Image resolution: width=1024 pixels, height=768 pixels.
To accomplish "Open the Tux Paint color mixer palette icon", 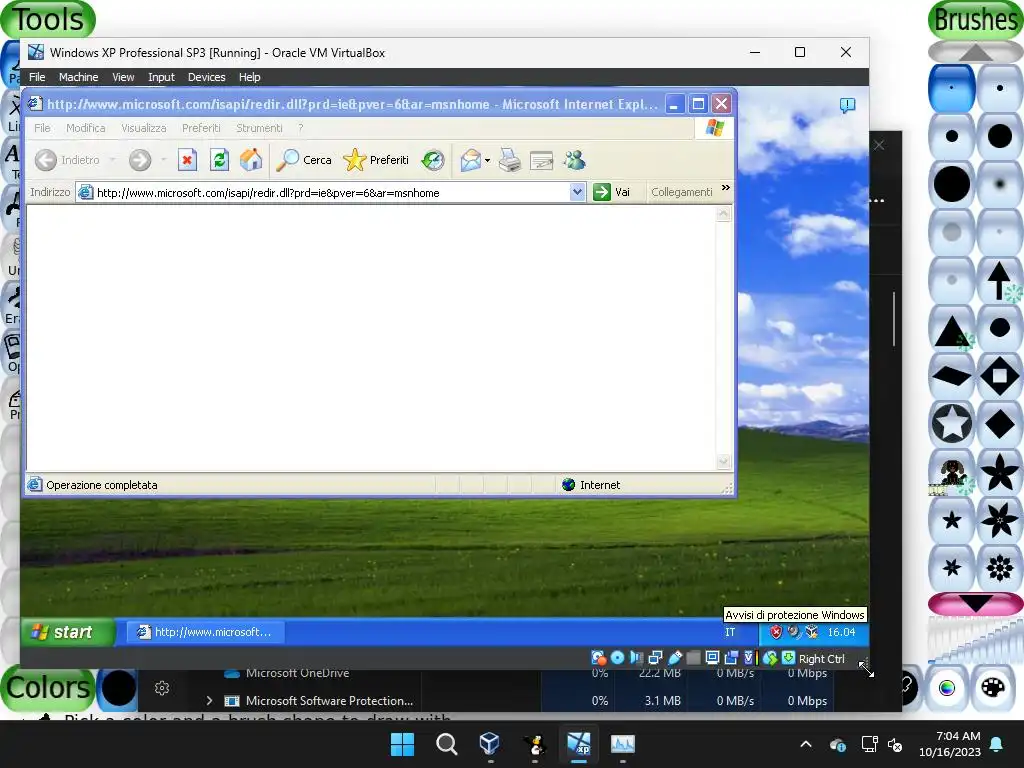I will [993, 688].
